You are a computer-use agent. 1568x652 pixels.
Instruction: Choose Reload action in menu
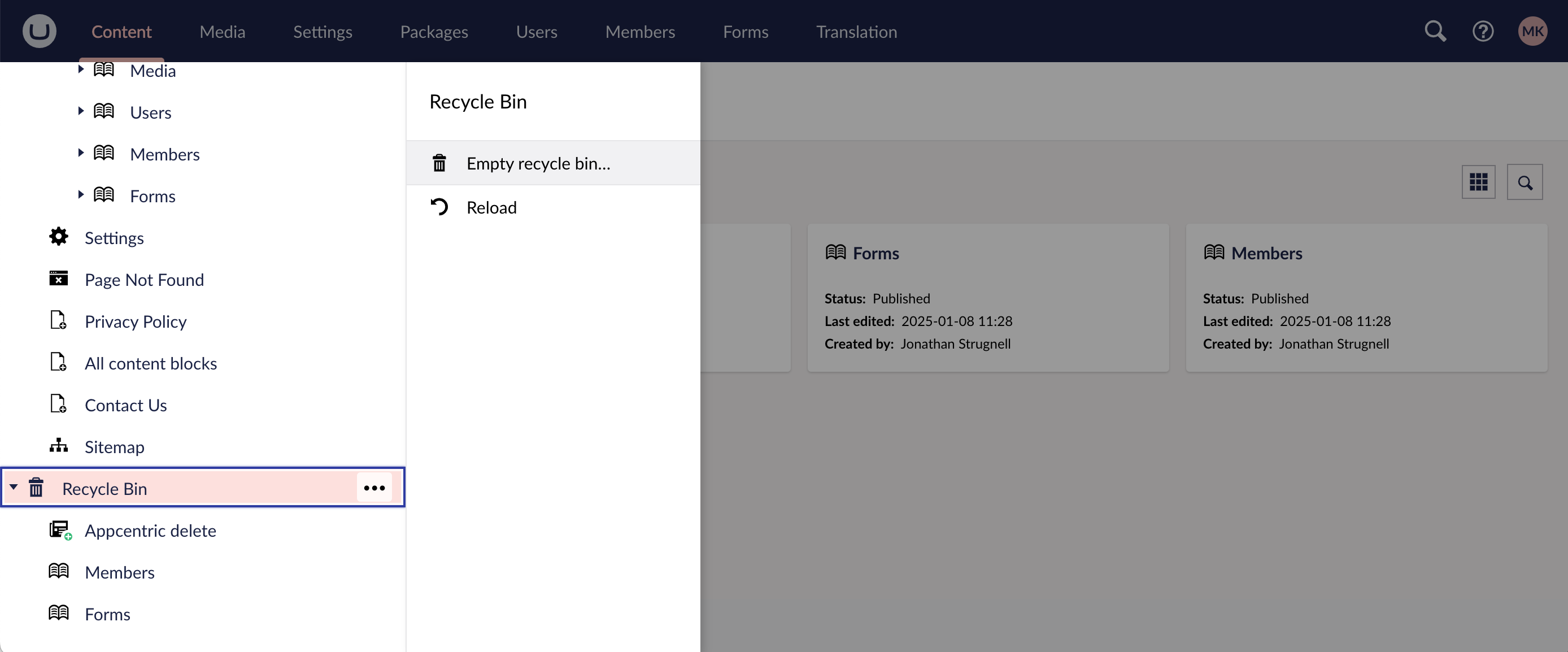point(552,207)
